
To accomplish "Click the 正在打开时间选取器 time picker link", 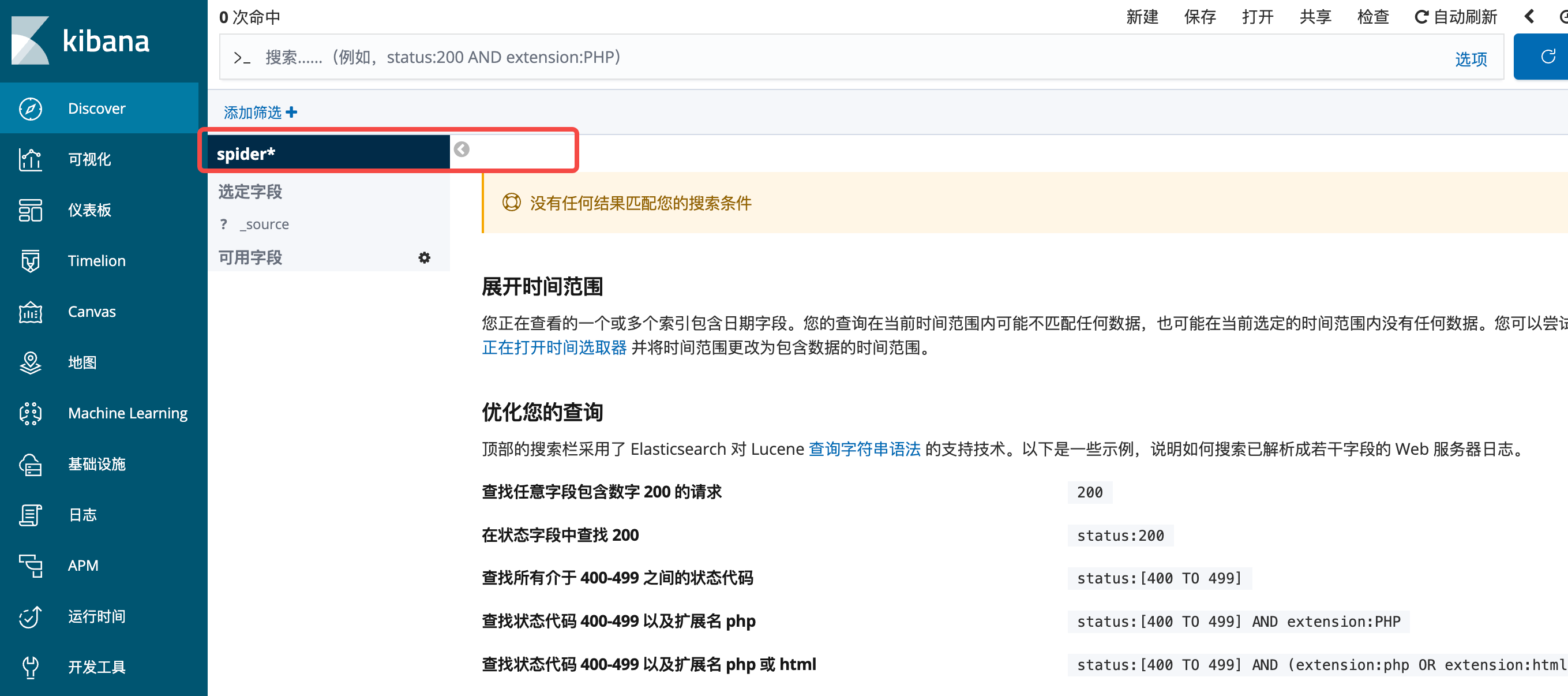I will tap(554, 349).
